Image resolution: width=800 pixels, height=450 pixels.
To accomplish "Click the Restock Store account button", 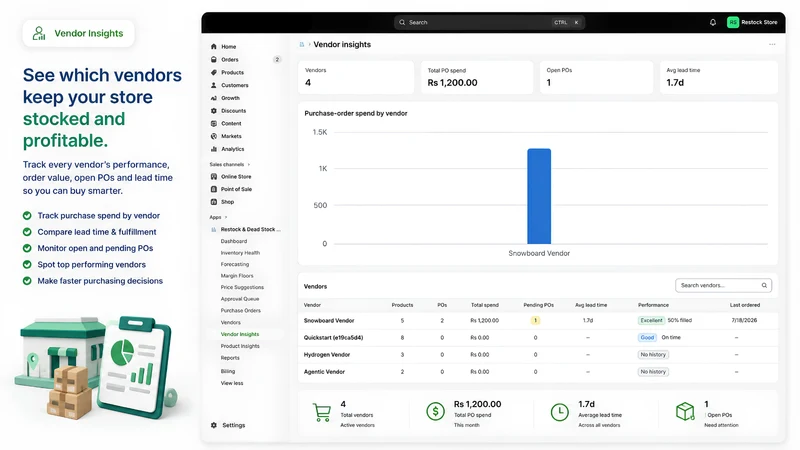I will 753,22.
